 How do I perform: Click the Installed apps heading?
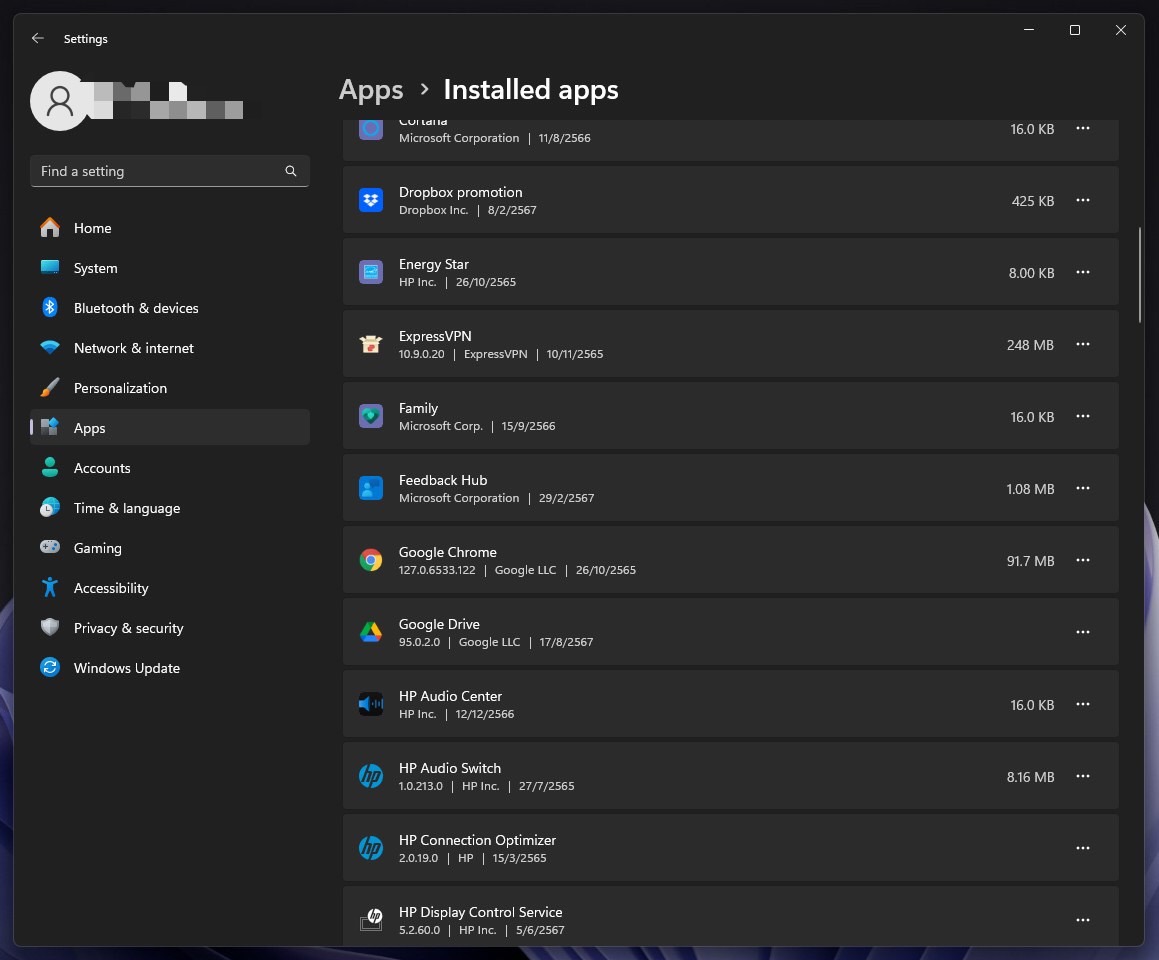click(x=531, y=90)
